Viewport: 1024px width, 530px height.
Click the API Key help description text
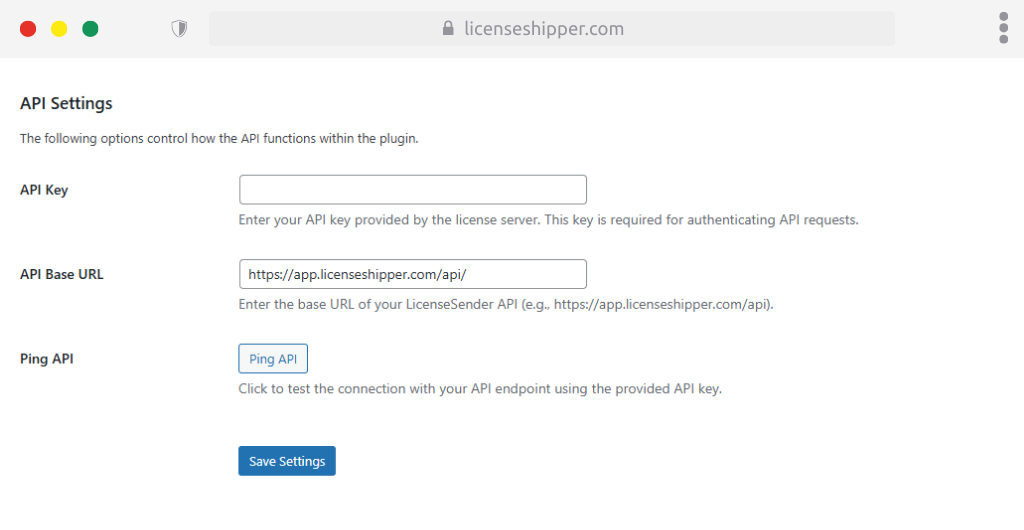tap(548, 220)
